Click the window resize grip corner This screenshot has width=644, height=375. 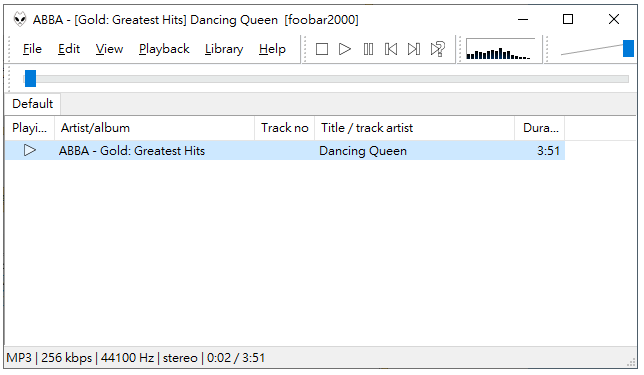tap(631, 362)
